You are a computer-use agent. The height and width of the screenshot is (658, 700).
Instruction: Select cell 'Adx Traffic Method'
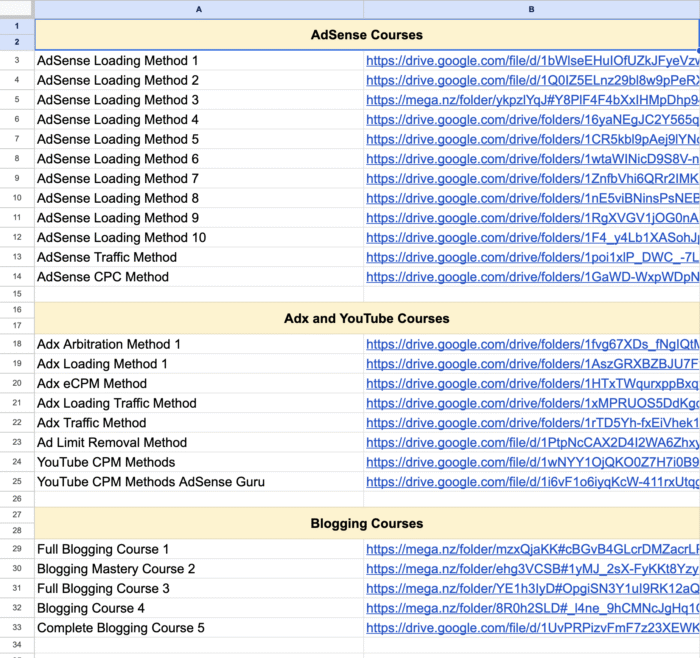coord(199,423)
